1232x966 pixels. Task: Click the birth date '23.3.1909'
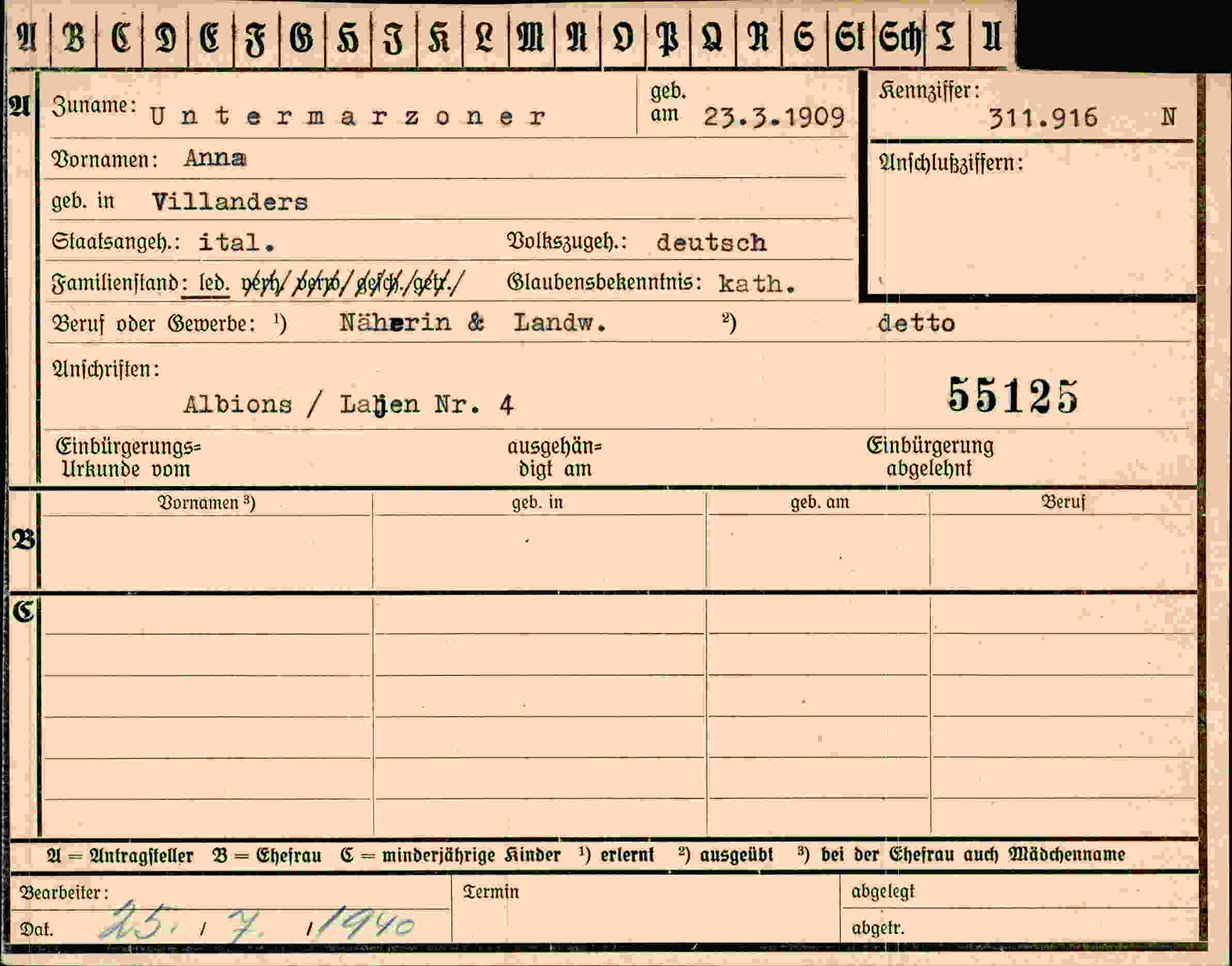(774, 117)
